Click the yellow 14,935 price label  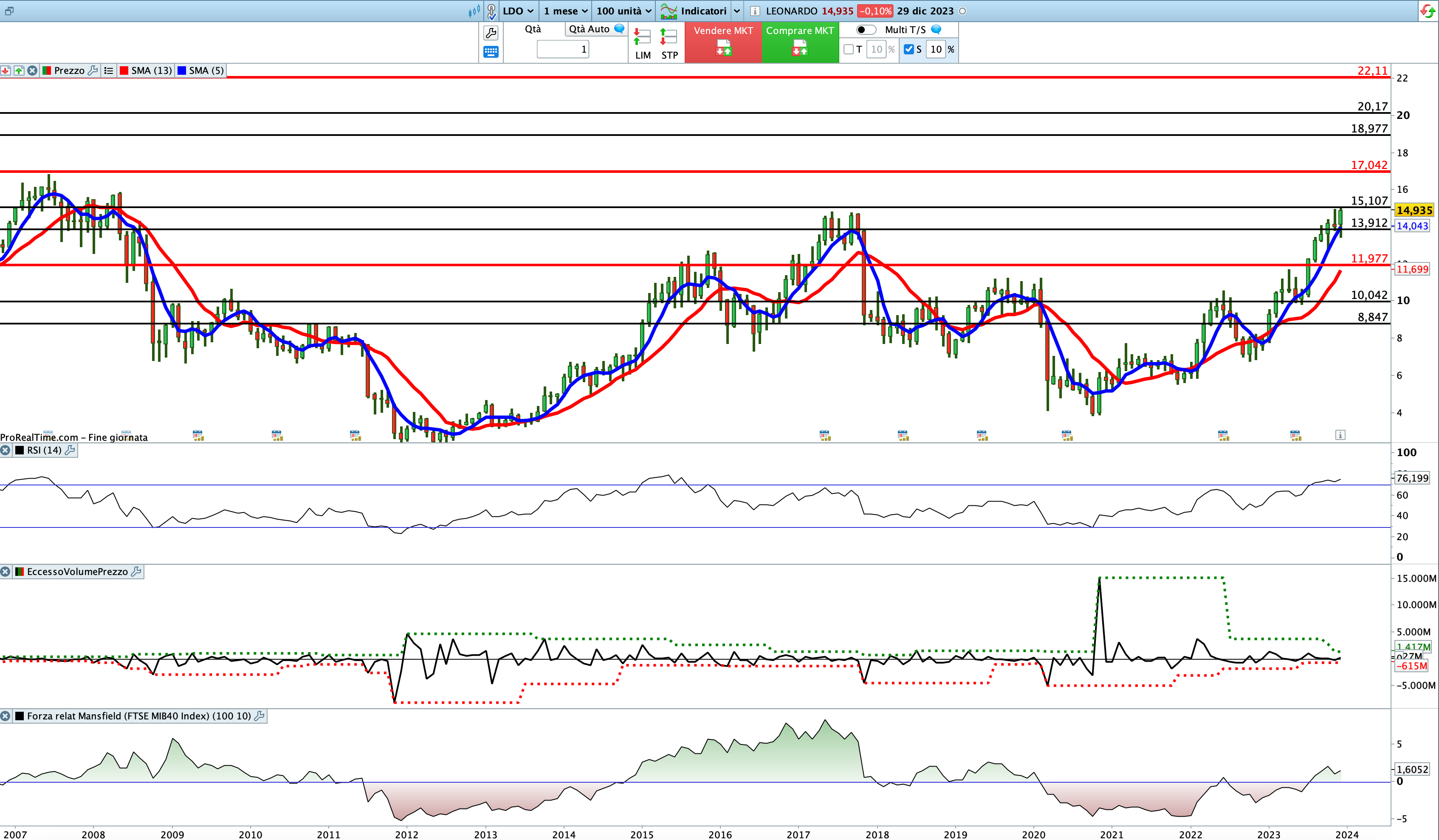(x=1414, y=211)
